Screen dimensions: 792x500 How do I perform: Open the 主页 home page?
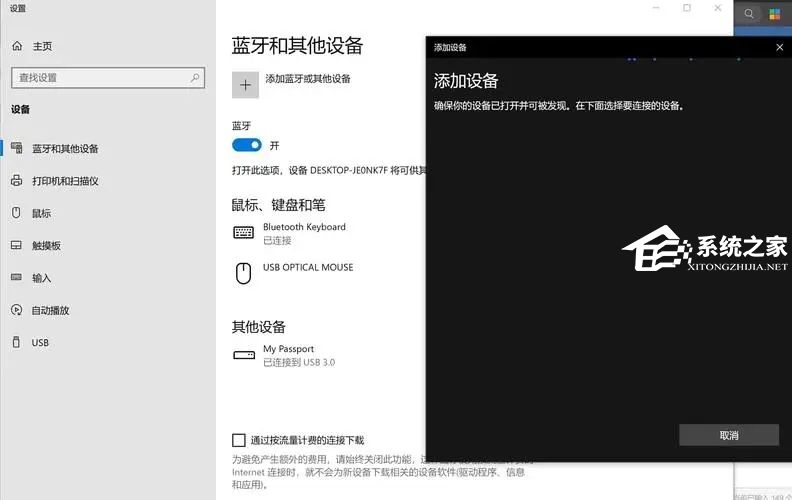pos(42,46)
